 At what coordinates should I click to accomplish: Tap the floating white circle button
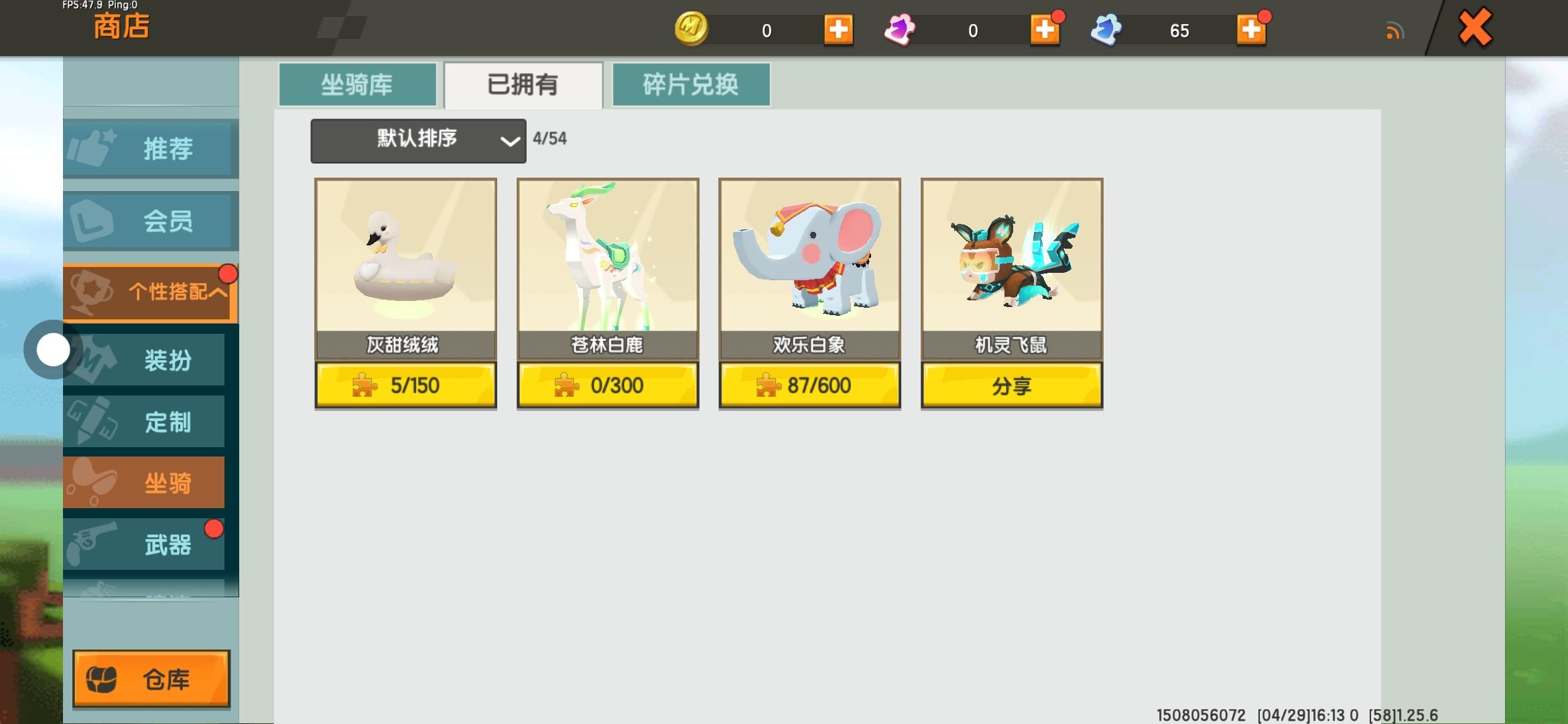(53, 350)
